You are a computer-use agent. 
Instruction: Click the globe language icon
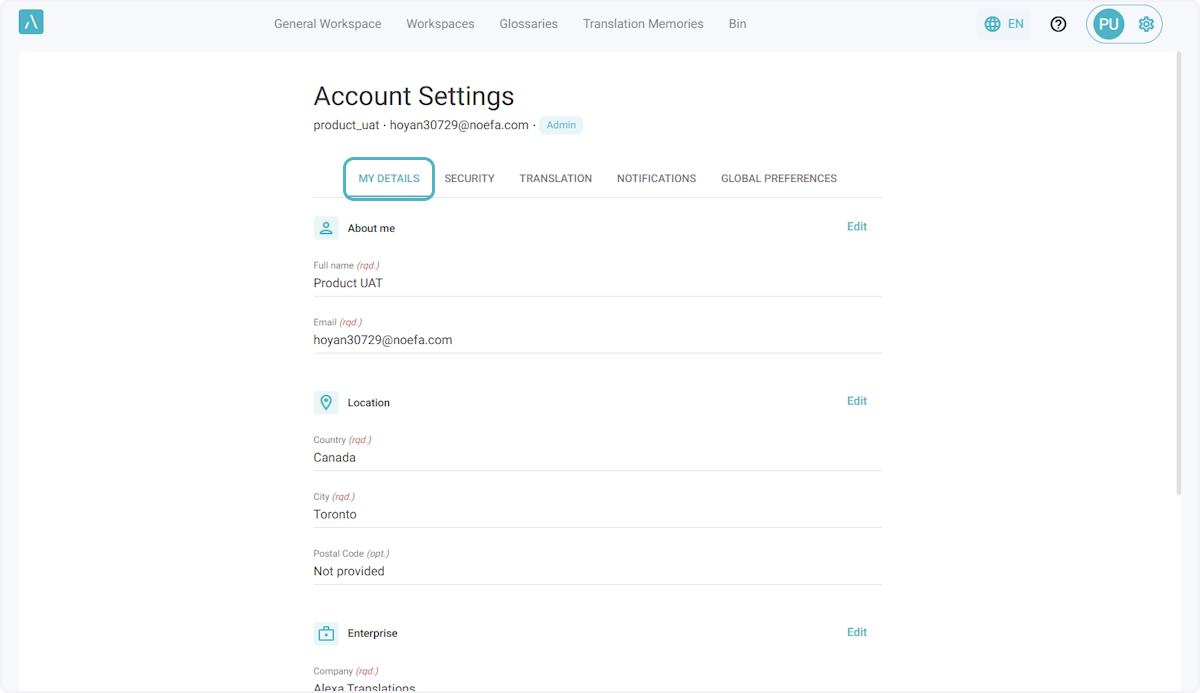click(992, 24)
